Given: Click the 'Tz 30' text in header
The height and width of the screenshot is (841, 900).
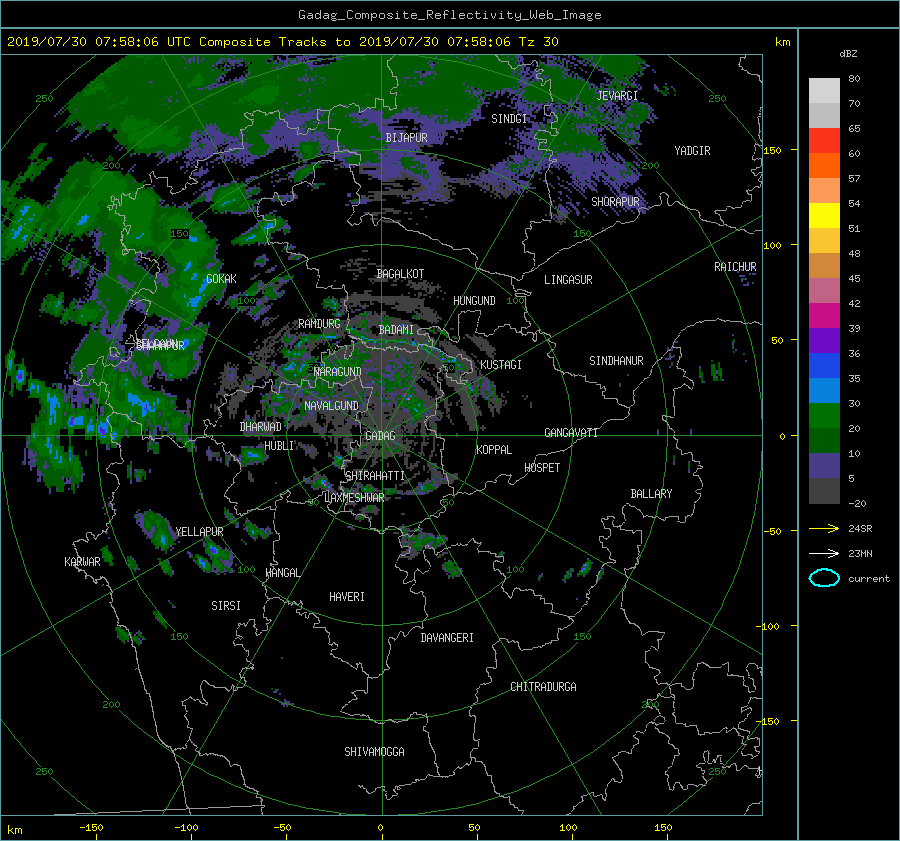Looking at the screenshot, I should 538,41.
